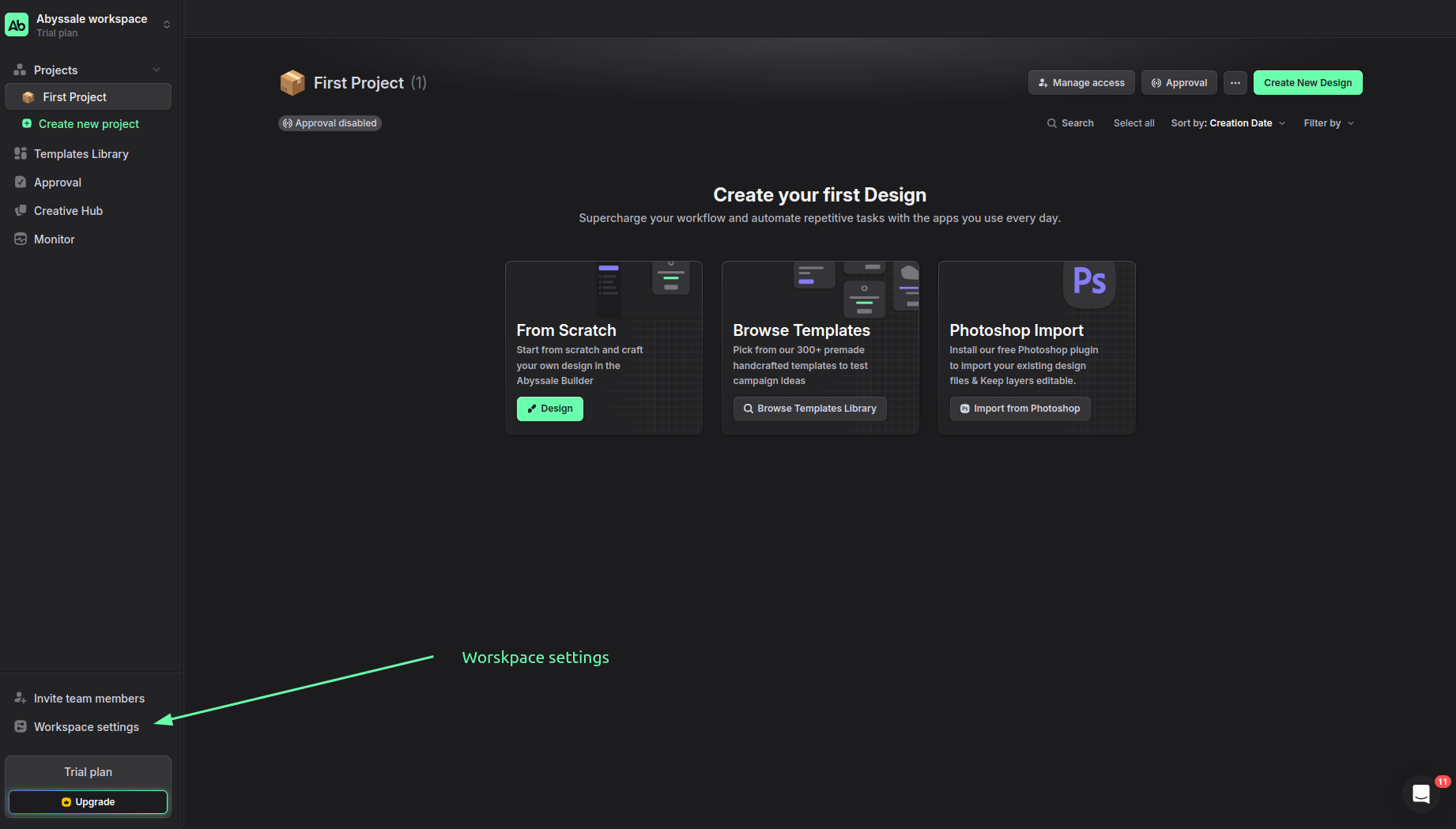Viewport: 1456px width, 829px height.
Task: Click the Approval button in the header
Action: pos(1179,82)
